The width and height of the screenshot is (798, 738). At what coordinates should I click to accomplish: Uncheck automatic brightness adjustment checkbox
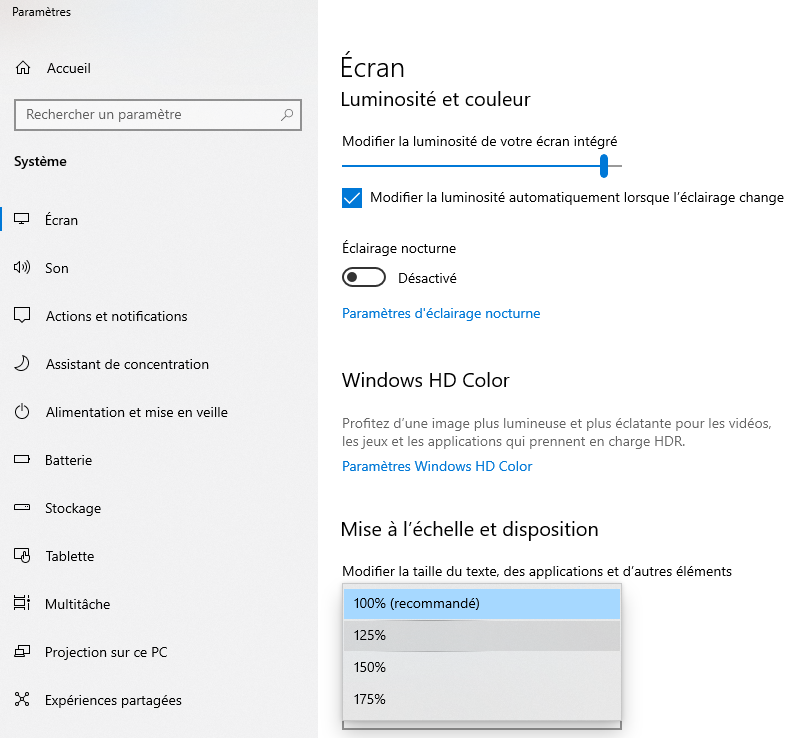pos(352,198)
